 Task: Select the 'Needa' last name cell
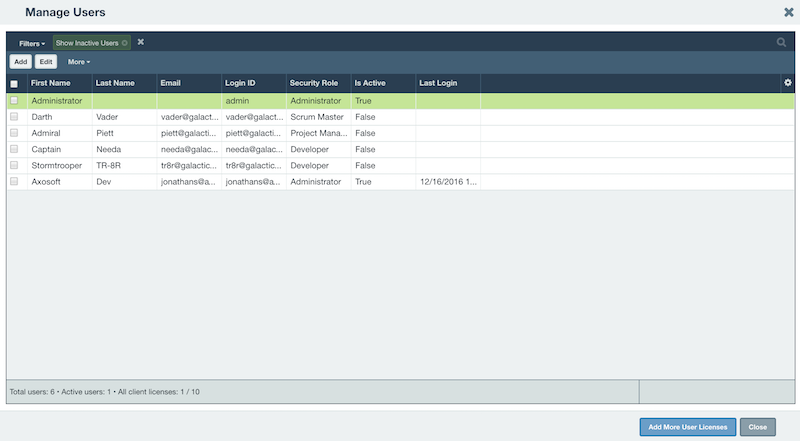click(x=124, y=149)
